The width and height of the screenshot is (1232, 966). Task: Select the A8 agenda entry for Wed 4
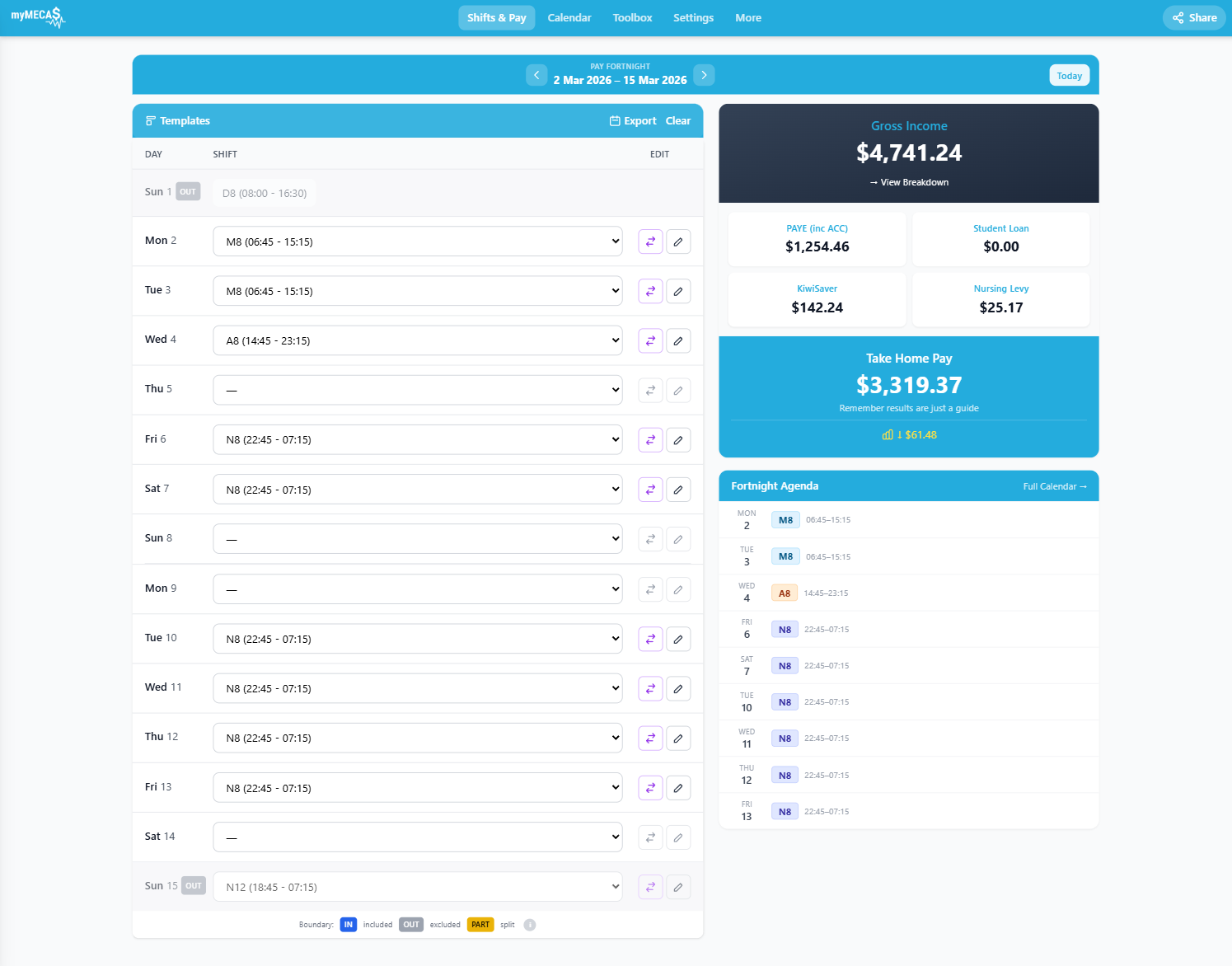click(x=785, y=593)
